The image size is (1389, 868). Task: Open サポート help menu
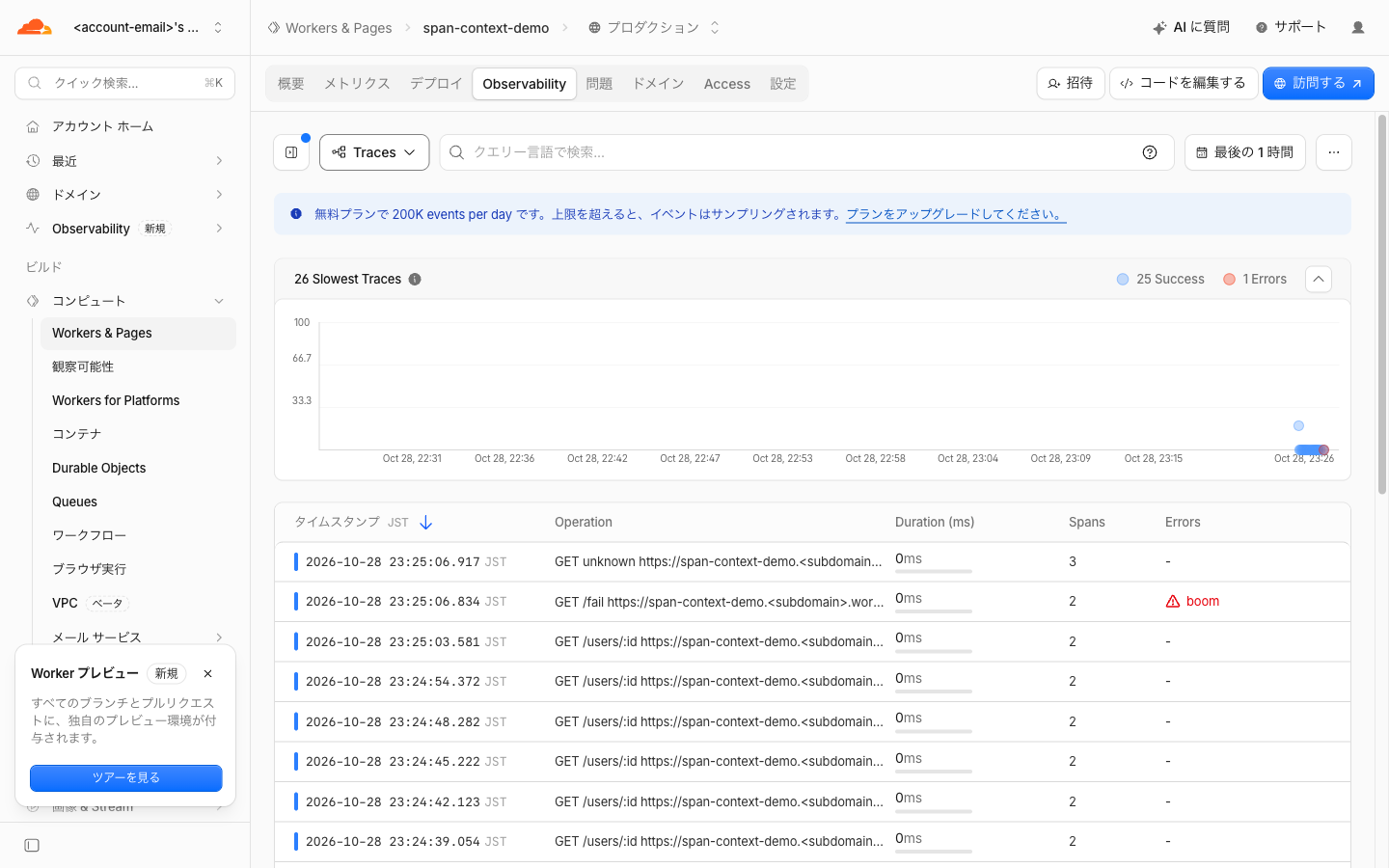coord(1291,28)
